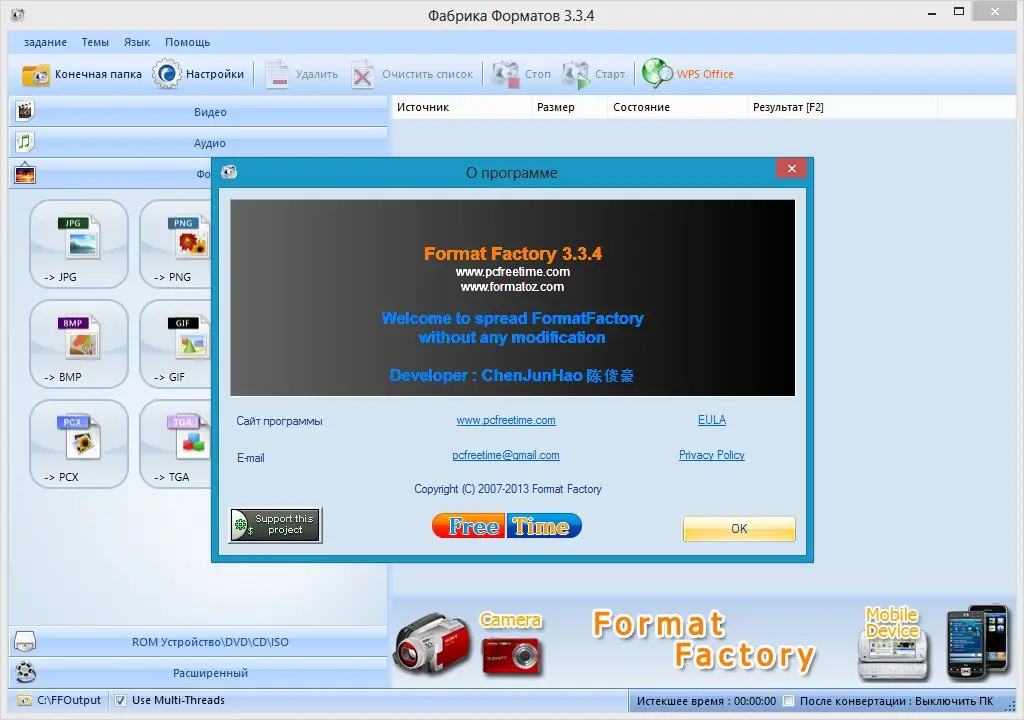This screenshot has width=1024, height=720.
Task: Maximize the Фабрика Форматов window
Action: click(x=959, y=12)
